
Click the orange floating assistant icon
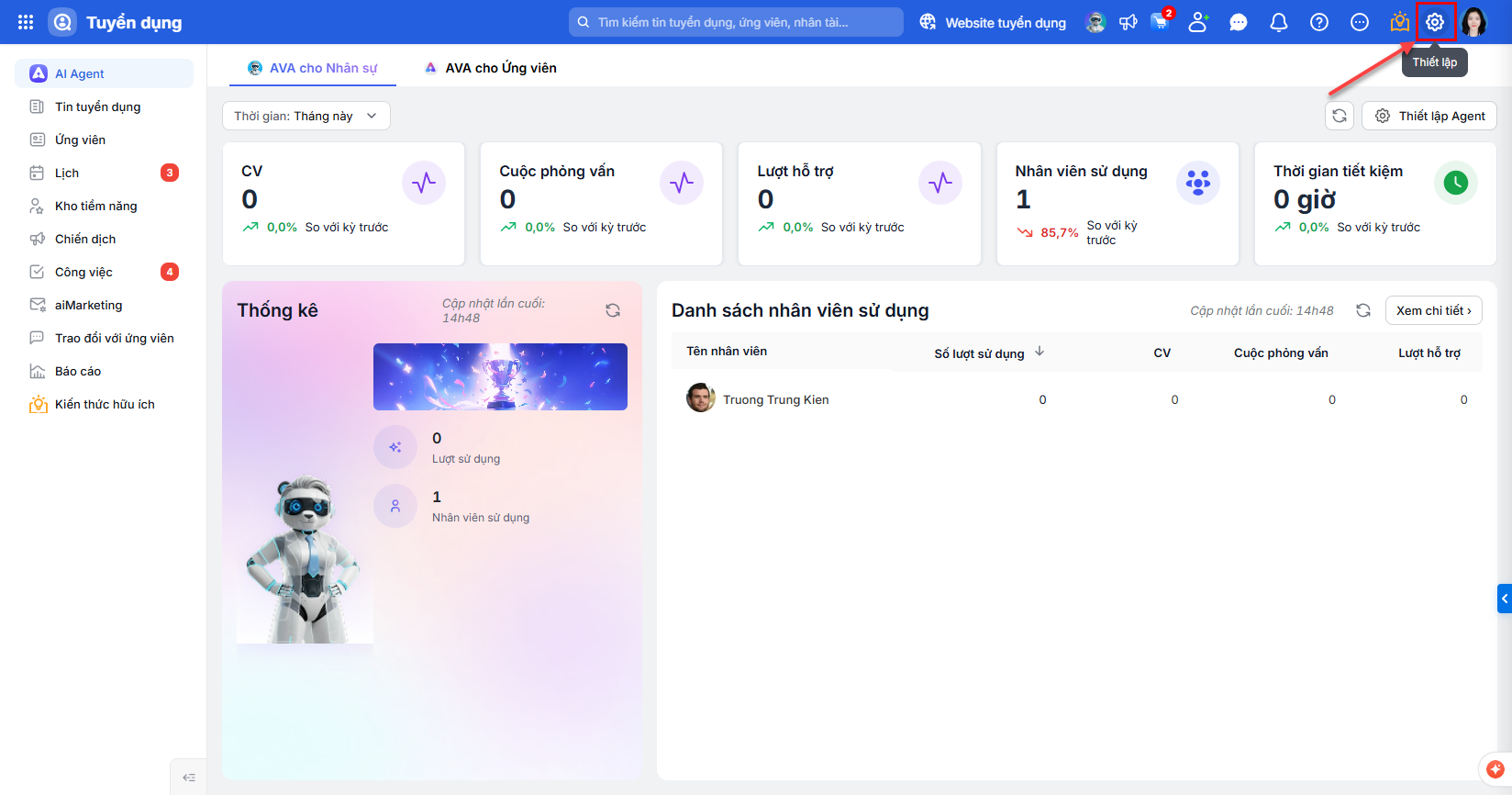tap(1495, 769)
